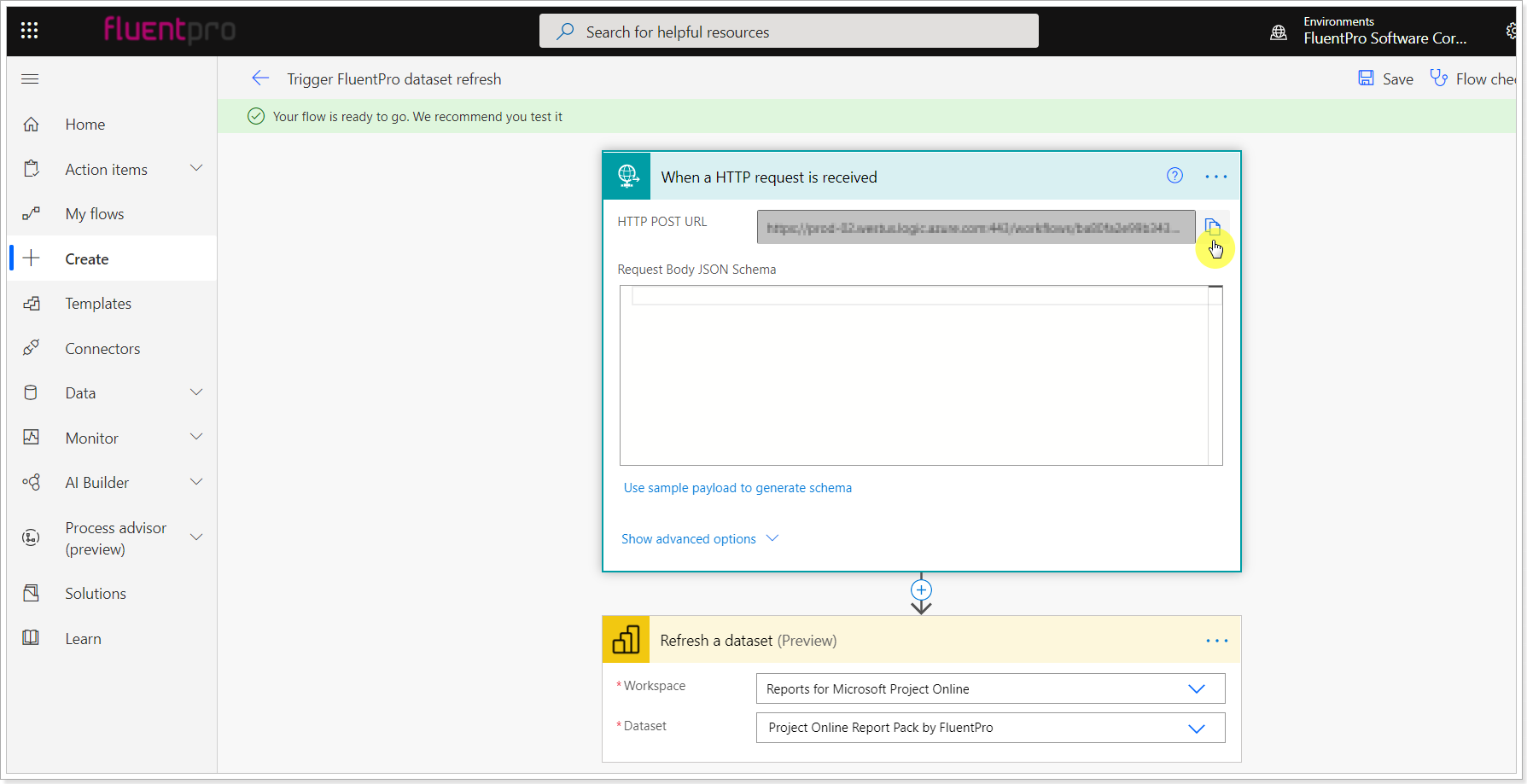This screenshot has height=784, width=1527.
Task: Click the Learn book icon
Action: click(31, 638)
